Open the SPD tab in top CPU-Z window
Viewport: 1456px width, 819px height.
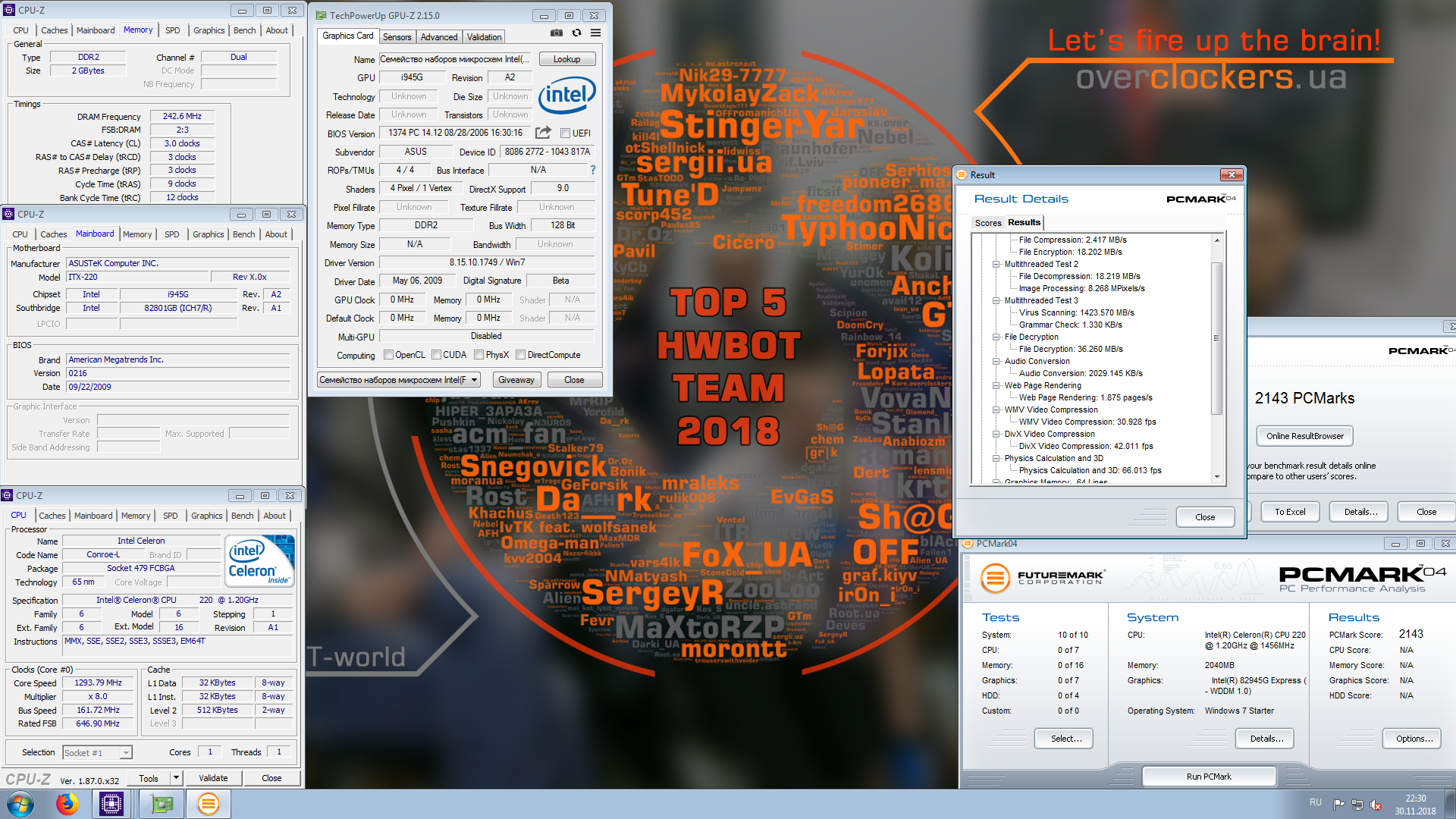pos(173,30)
